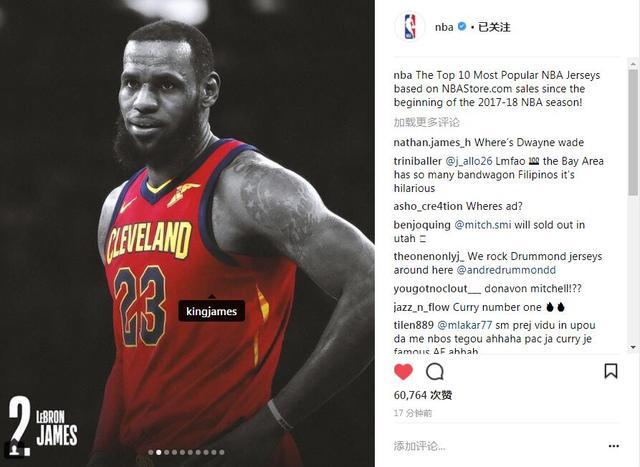640x467 pixels.
Task: Open the three-dot more options menu
Action: [613, 446]
